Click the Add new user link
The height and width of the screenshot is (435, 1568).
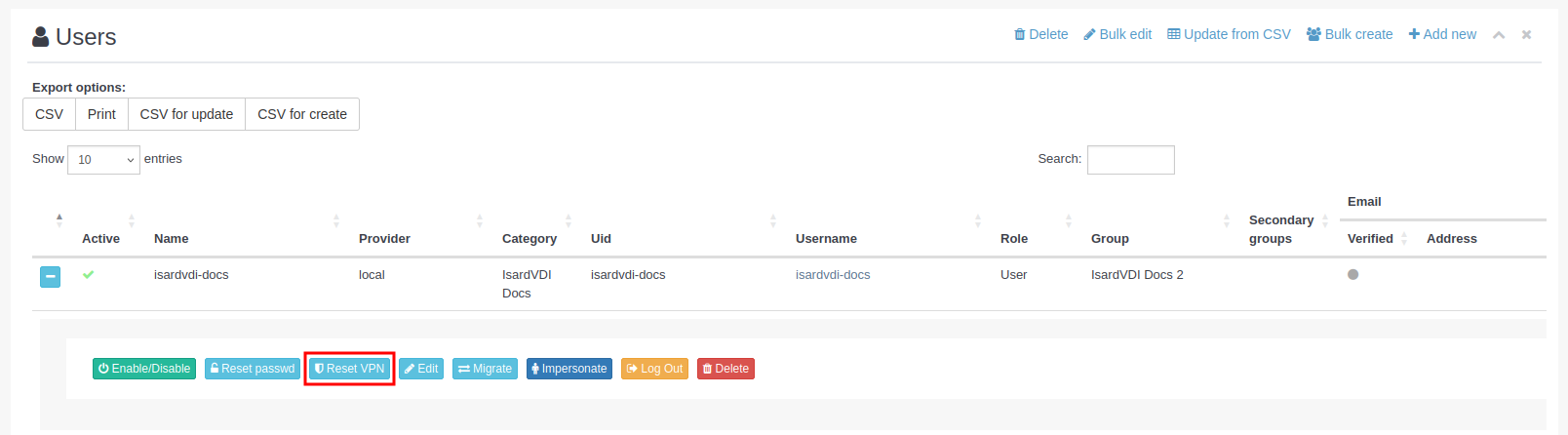coord(1442,34)
